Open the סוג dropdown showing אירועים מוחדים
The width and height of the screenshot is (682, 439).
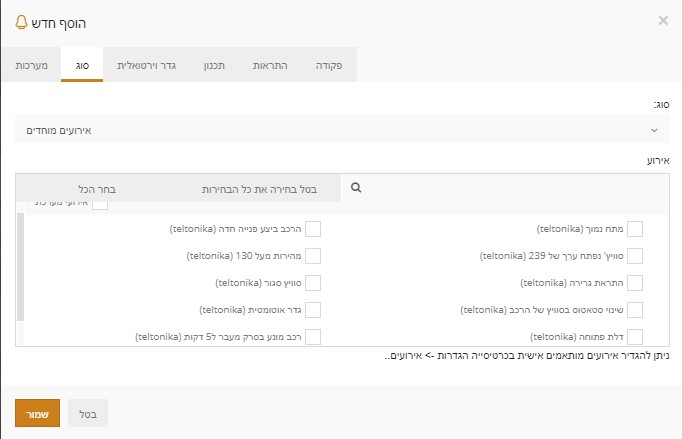340,129
